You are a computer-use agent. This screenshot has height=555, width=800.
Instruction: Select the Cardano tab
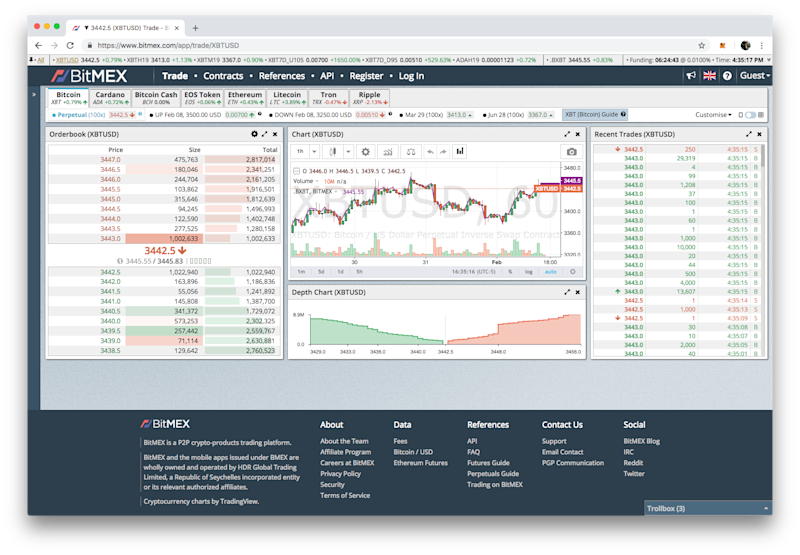click(x=110, y=97)
